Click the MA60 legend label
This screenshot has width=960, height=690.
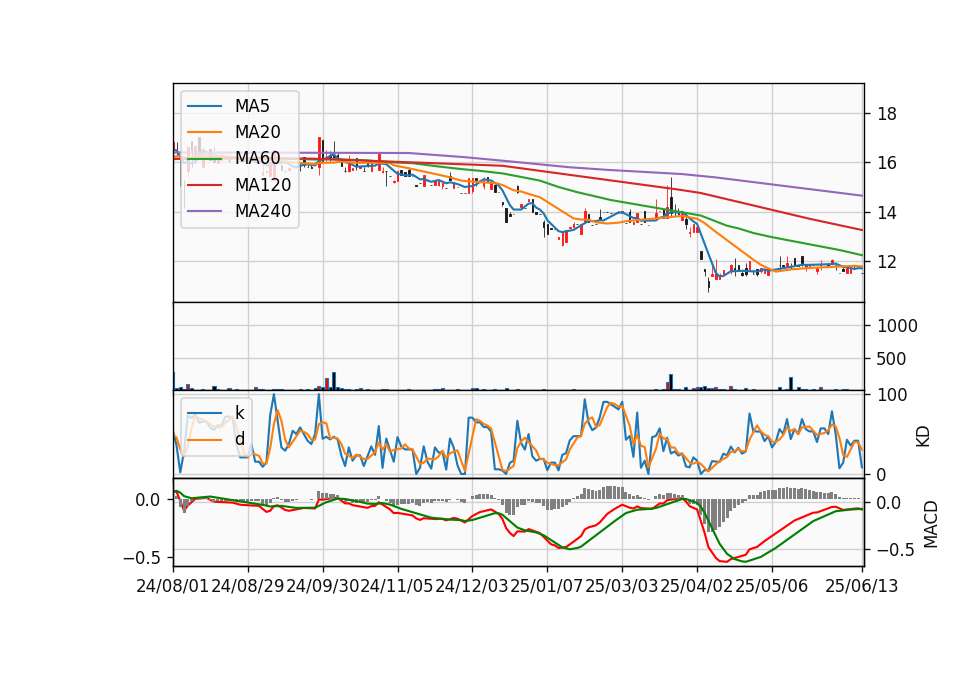point(258,159)
